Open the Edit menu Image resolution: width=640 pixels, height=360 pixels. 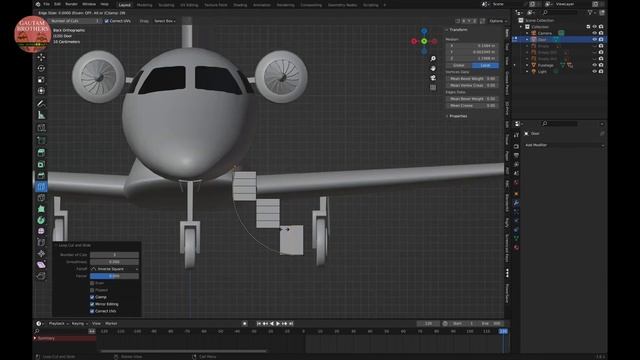click(58, 4)
